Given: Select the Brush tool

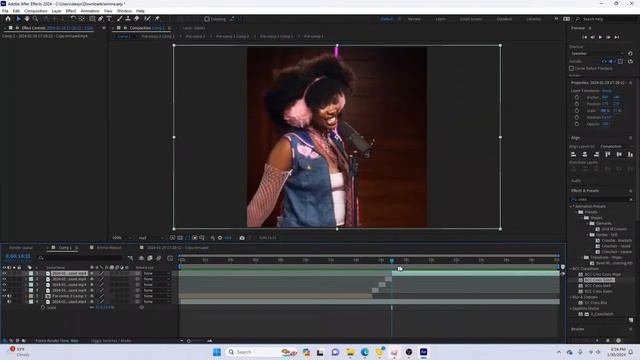Looking at the screenshot, I should click(x=120, y=19).
